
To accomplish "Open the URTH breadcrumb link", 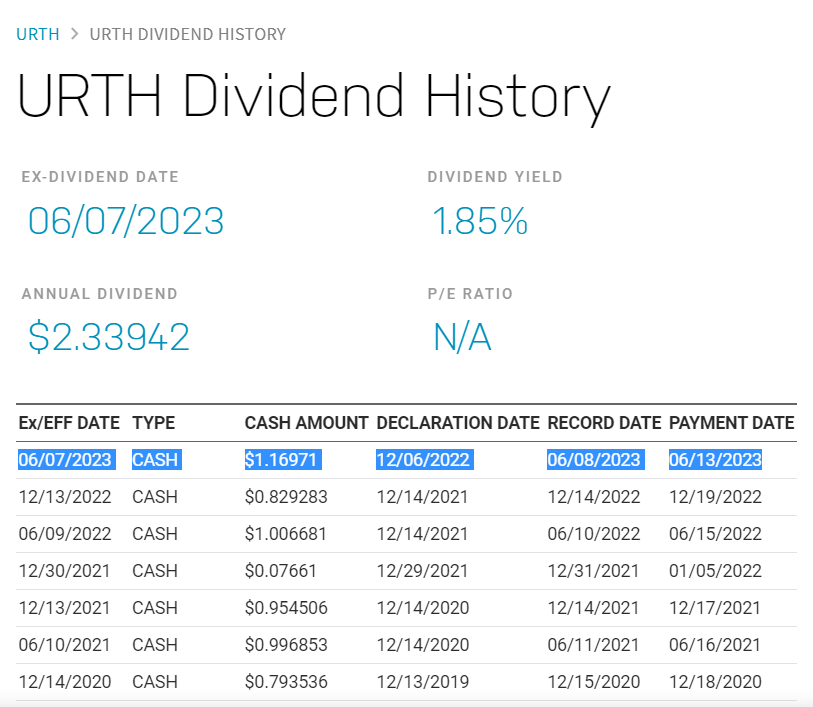I will tap(38, 34).
